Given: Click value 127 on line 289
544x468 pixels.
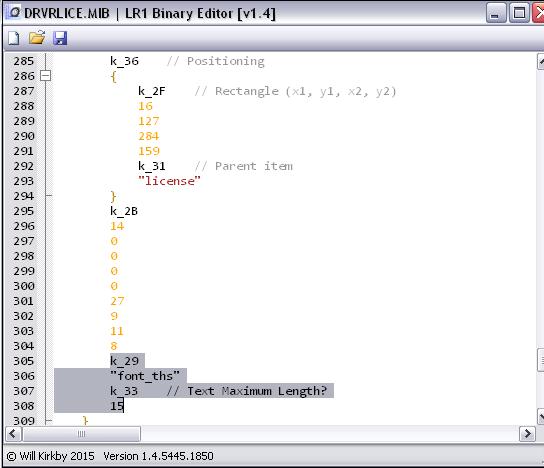Looking at the screenshot, I should point(148,121).
